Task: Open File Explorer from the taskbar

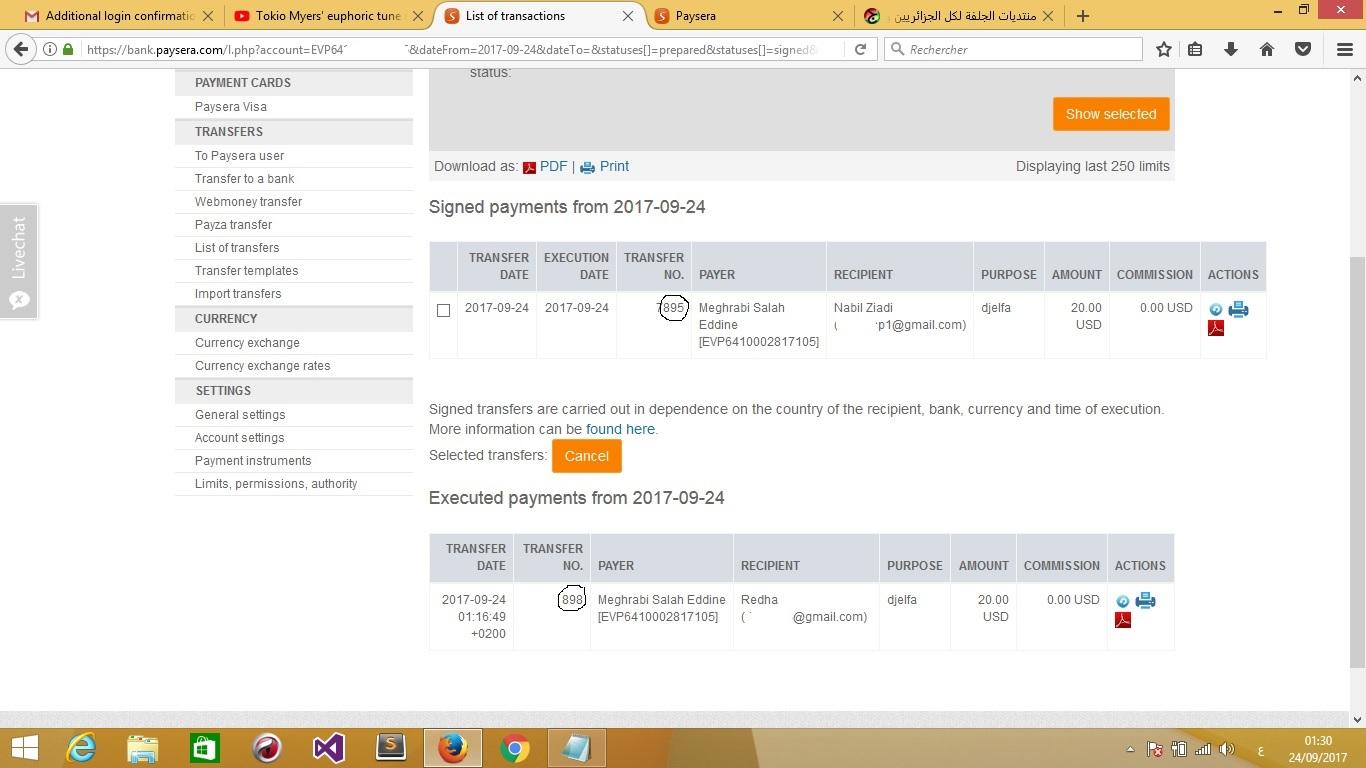Action: [x=143, y=748]
